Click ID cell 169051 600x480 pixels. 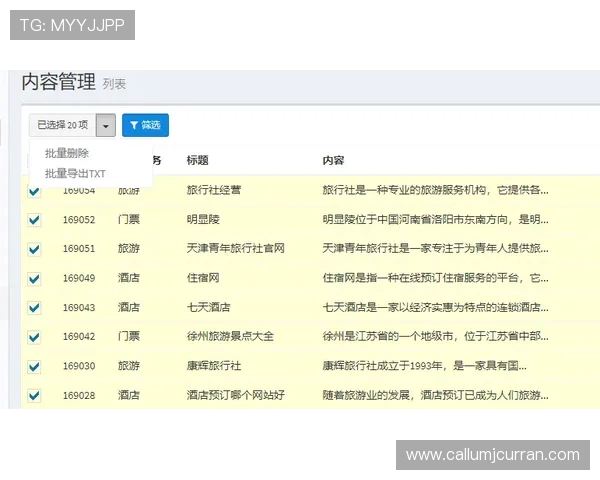point(79,249)
